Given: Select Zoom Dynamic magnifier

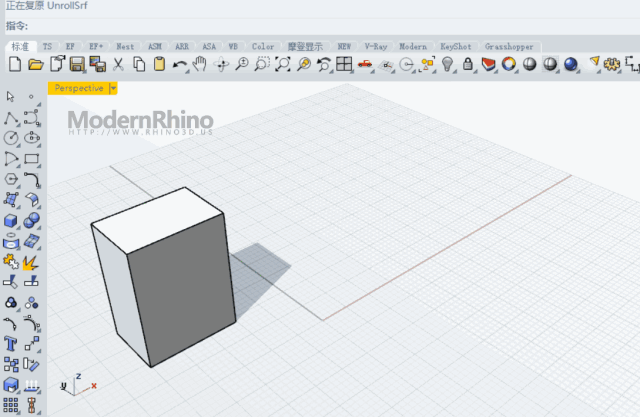Looking at the screenshot, I should [x=242, y=64].
